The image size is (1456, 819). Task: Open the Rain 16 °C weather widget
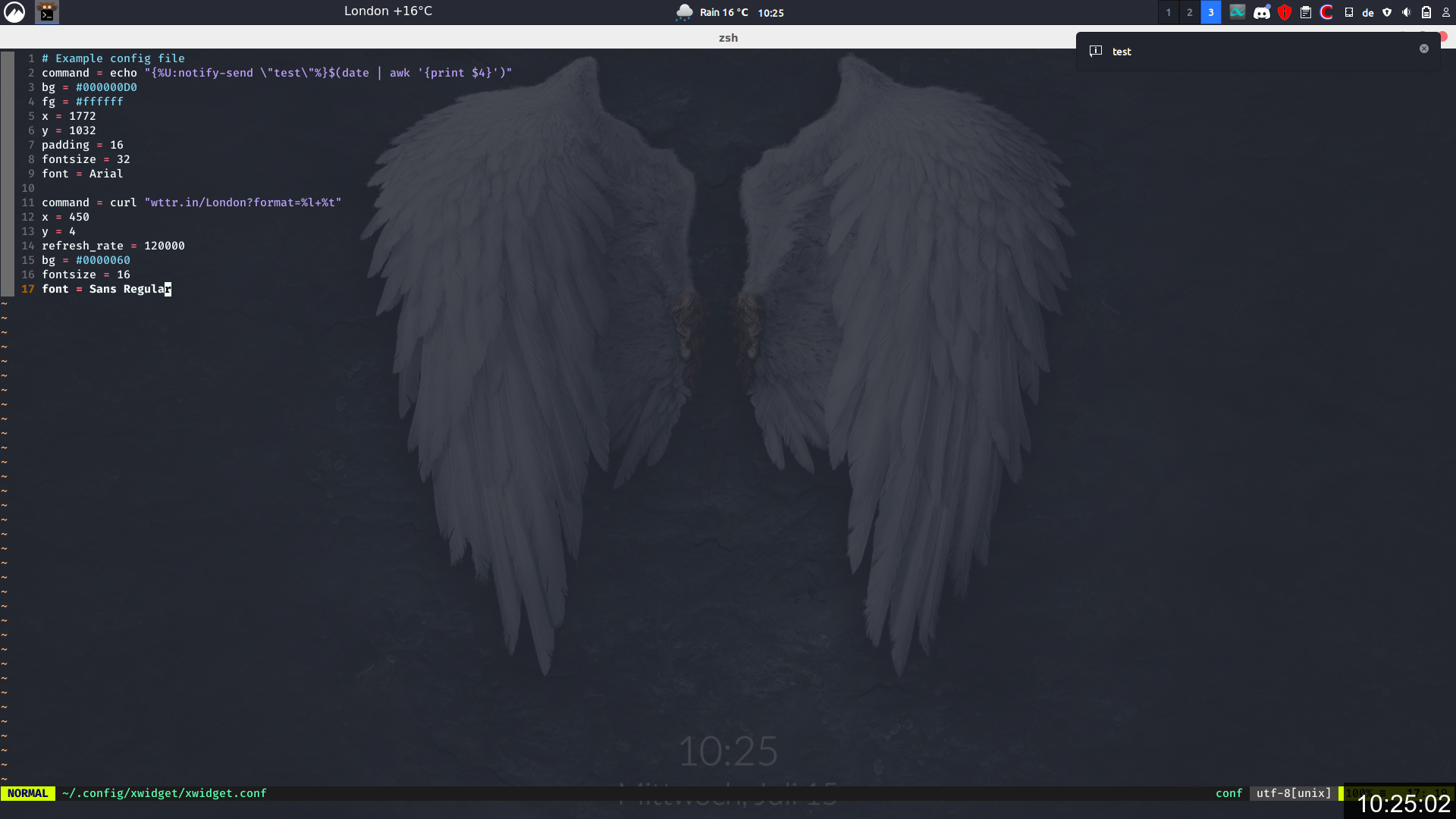(x=712, y=12)
